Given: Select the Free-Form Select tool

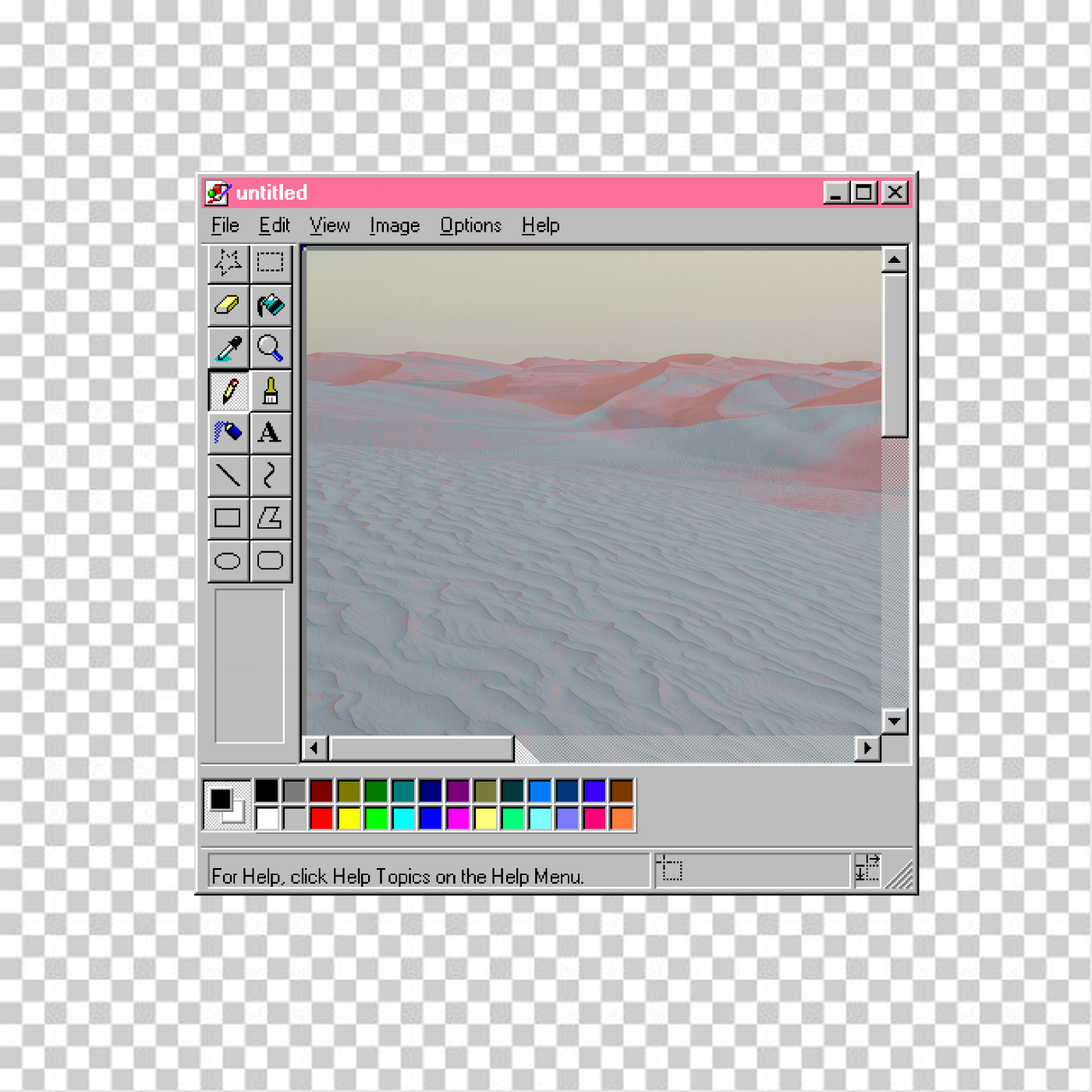Looking at the screenshot, I should pos(228,263).
